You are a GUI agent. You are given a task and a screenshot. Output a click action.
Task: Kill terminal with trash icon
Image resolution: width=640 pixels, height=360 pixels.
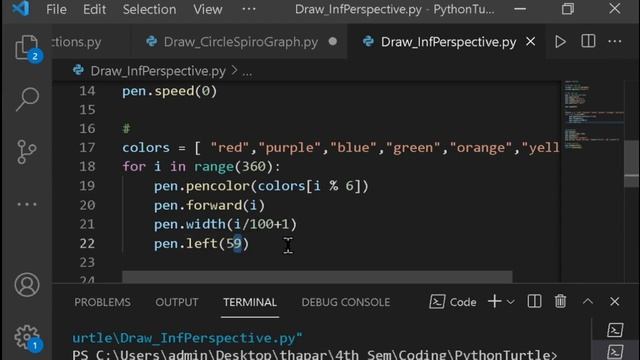point(560,302)
